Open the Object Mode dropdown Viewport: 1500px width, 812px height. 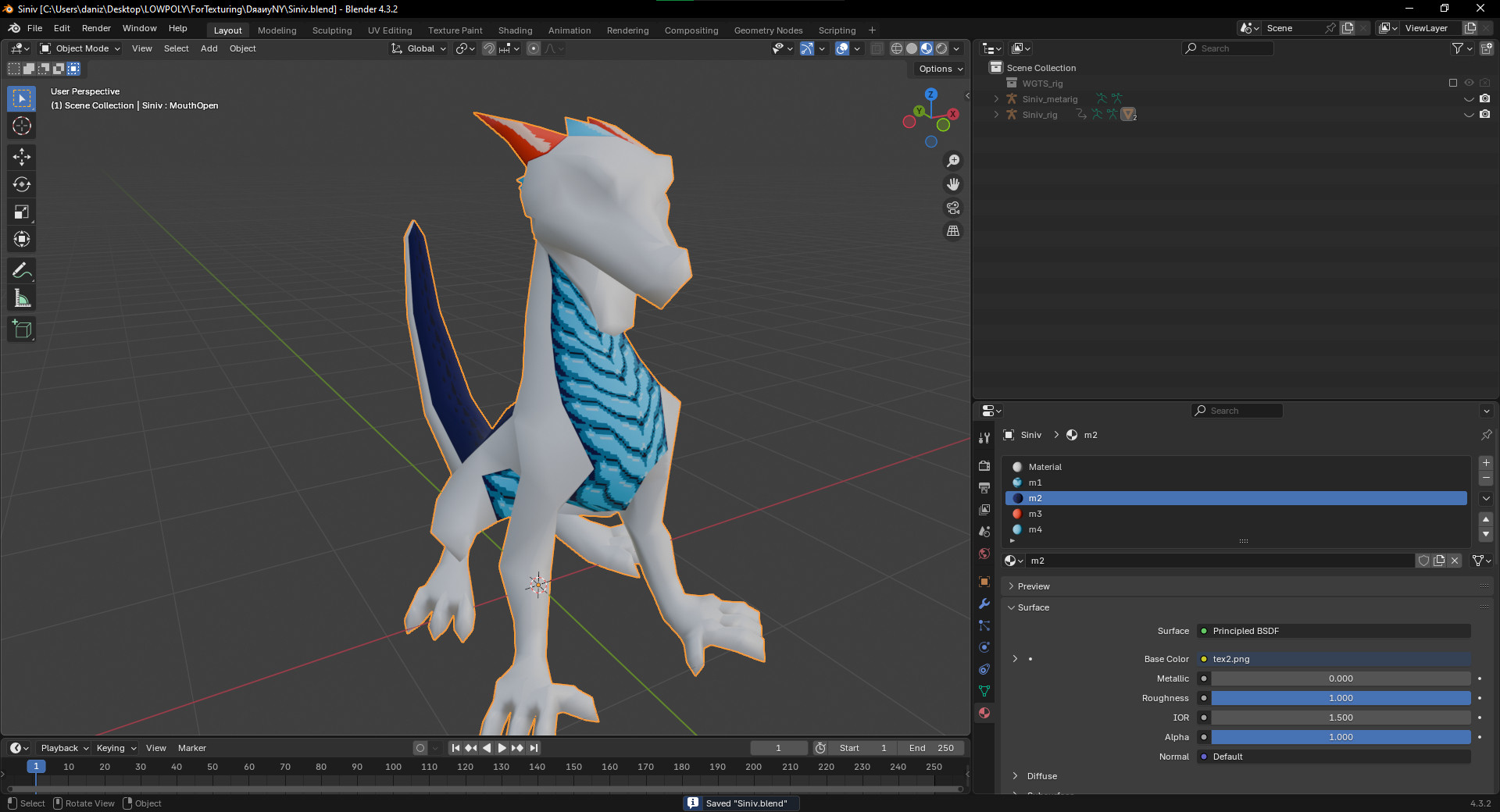(80, 48)
